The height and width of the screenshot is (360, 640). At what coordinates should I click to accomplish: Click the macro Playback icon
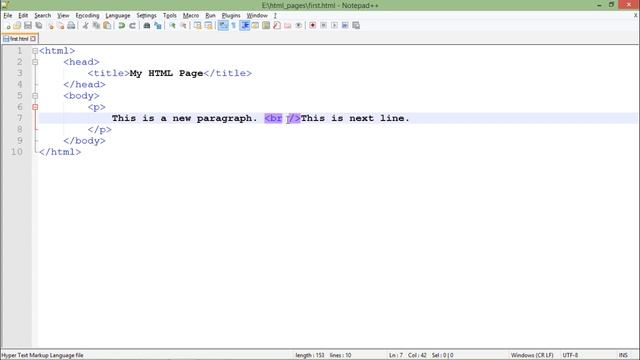coord(334,26)
